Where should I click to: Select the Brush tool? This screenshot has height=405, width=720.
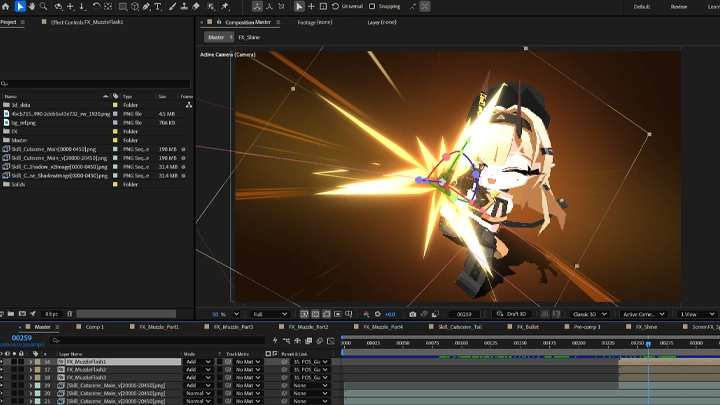click(x=172, y=6)
